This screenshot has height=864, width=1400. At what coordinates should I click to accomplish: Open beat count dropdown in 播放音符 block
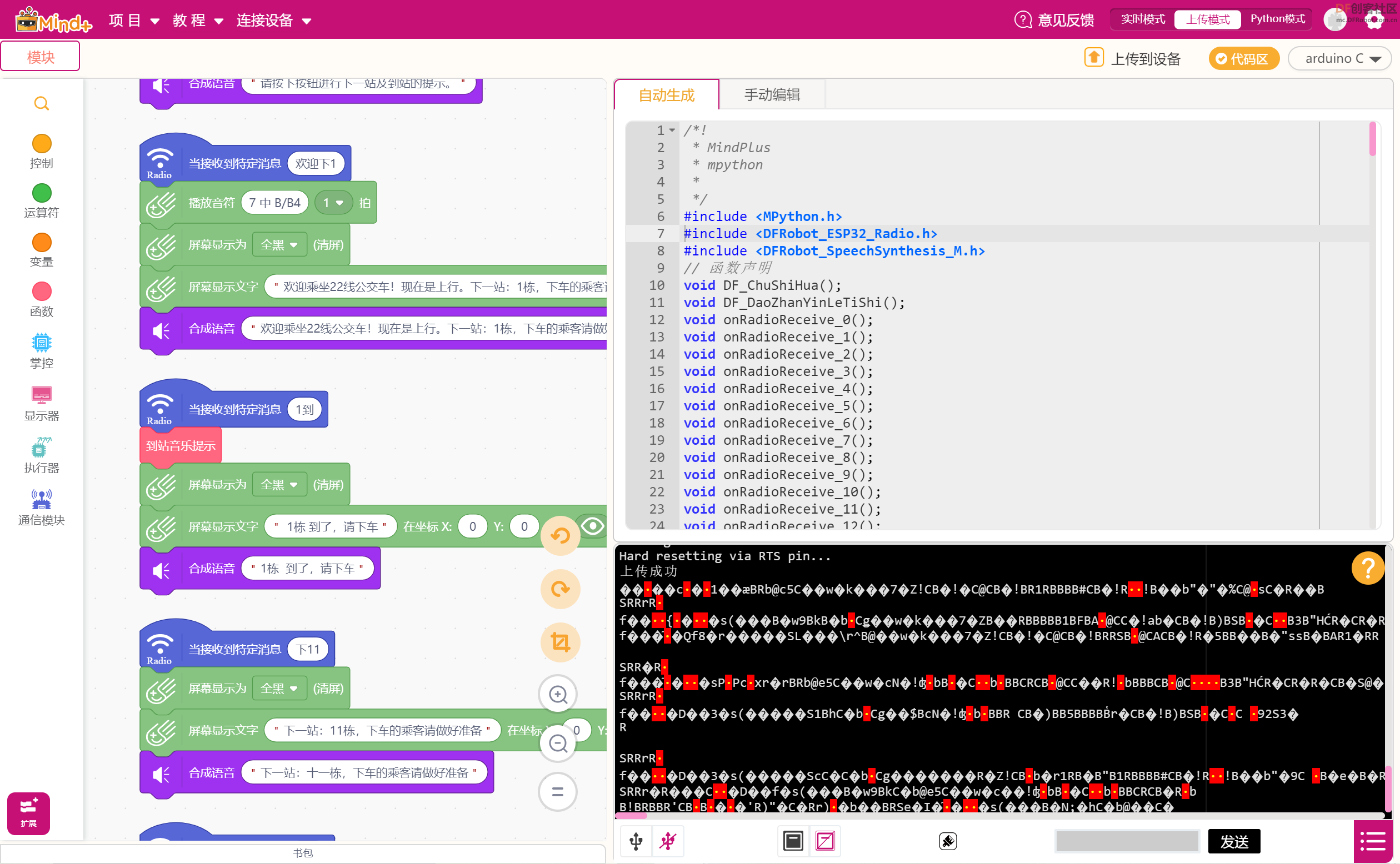pos(333,203)
